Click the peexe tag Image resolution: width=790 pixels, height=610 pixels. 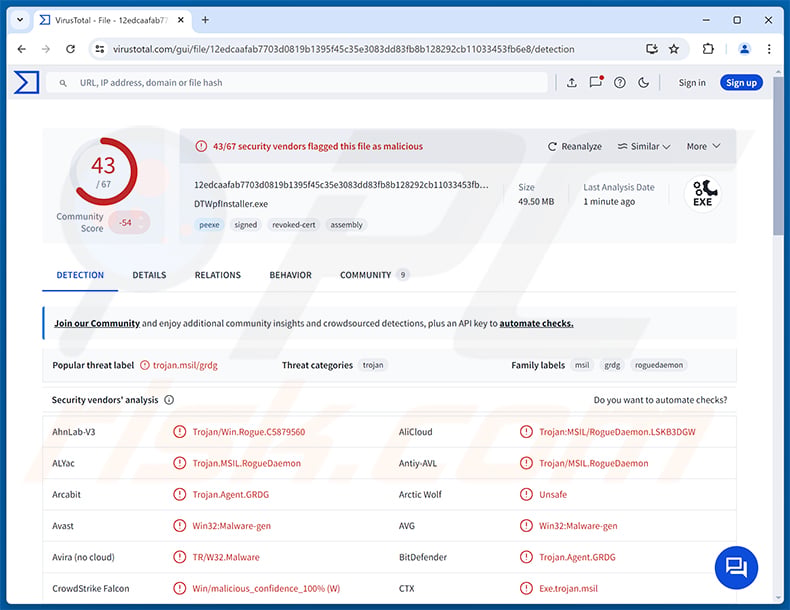[x=209, y=225]
